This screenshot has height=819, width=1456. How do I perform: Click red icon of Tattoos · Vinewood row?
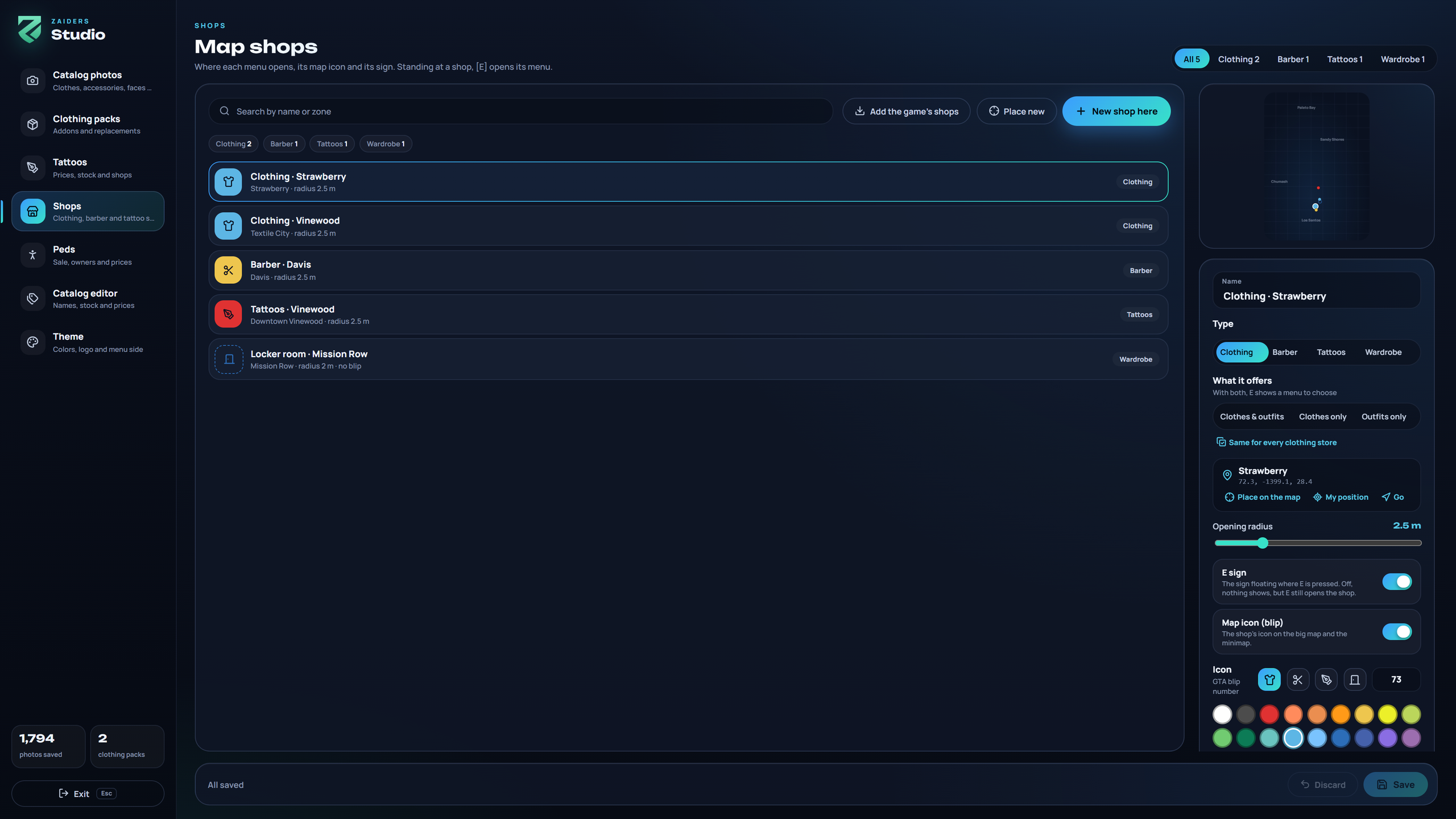(x=228, y=314)
